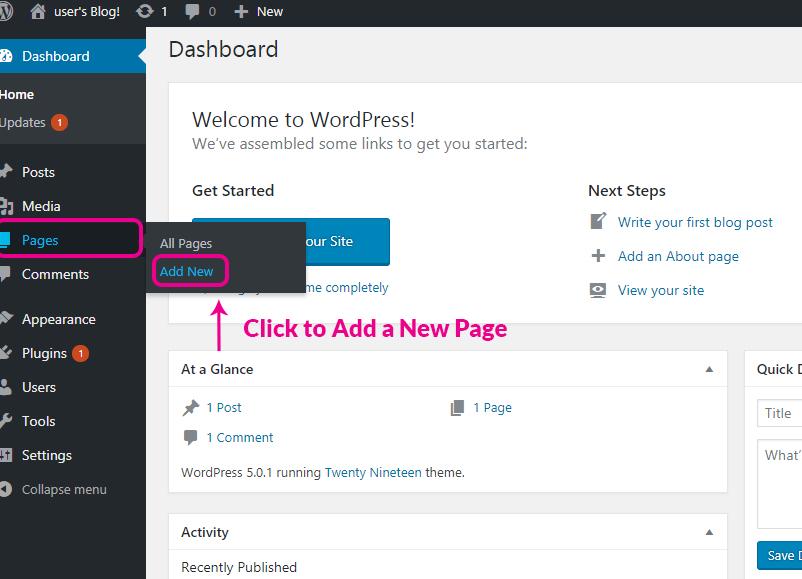Go to Updates under Dashboard
The image size is (802, 579).
pos(23,123)
